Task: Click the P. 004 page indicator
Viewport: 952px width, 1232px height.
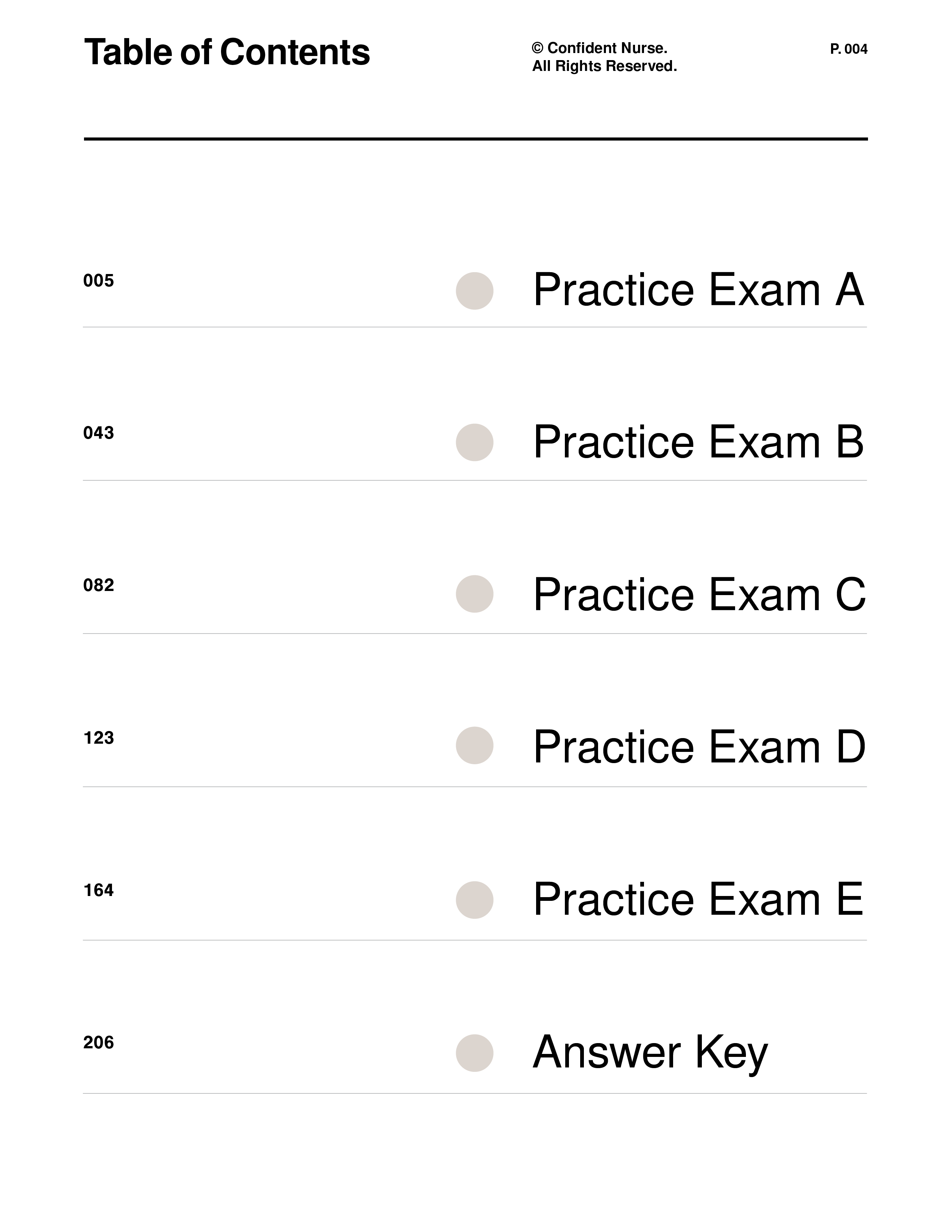Action: coord(849,49)
